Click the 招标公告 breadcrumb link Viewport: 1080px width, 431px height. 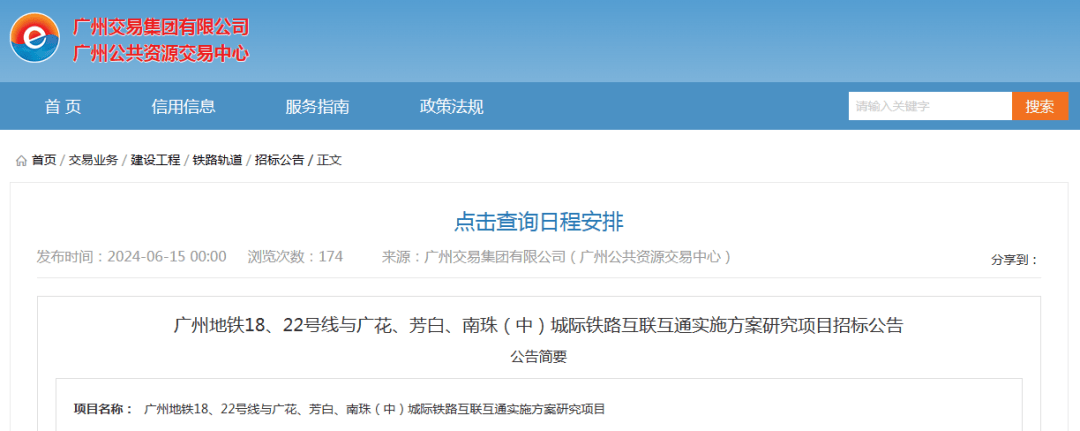pyautogui.click(x=280, y=160)
